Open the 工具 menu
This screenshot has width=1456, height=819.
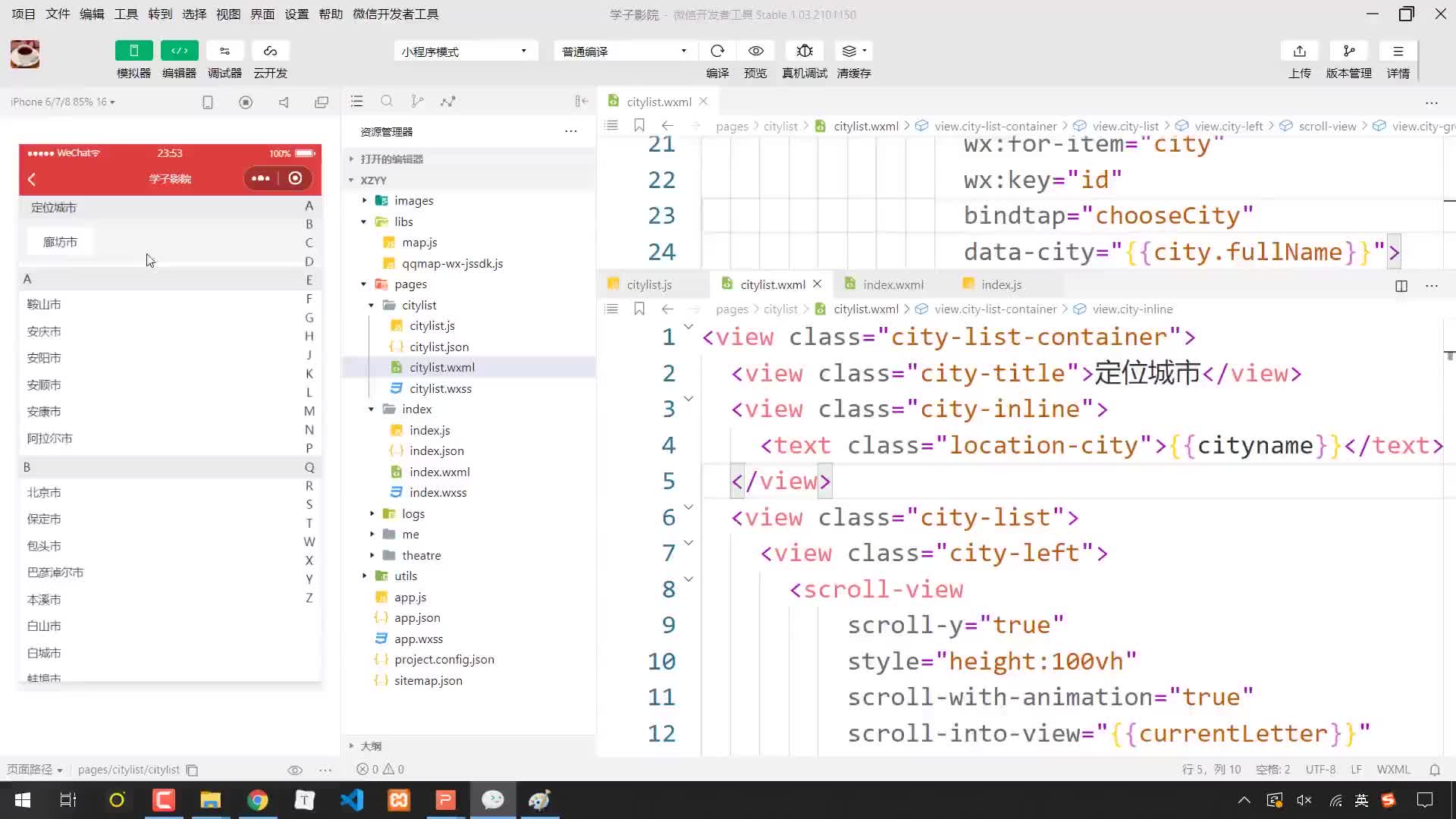126,14
